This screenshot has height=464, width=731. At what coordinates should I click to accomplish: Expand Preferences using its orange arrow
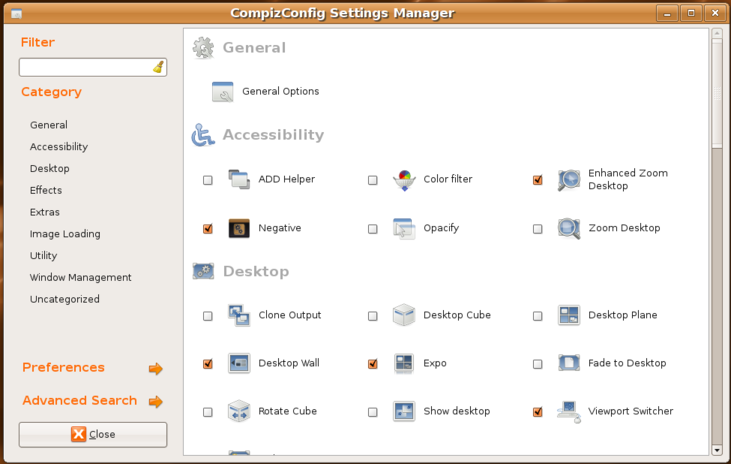(156, 368)
